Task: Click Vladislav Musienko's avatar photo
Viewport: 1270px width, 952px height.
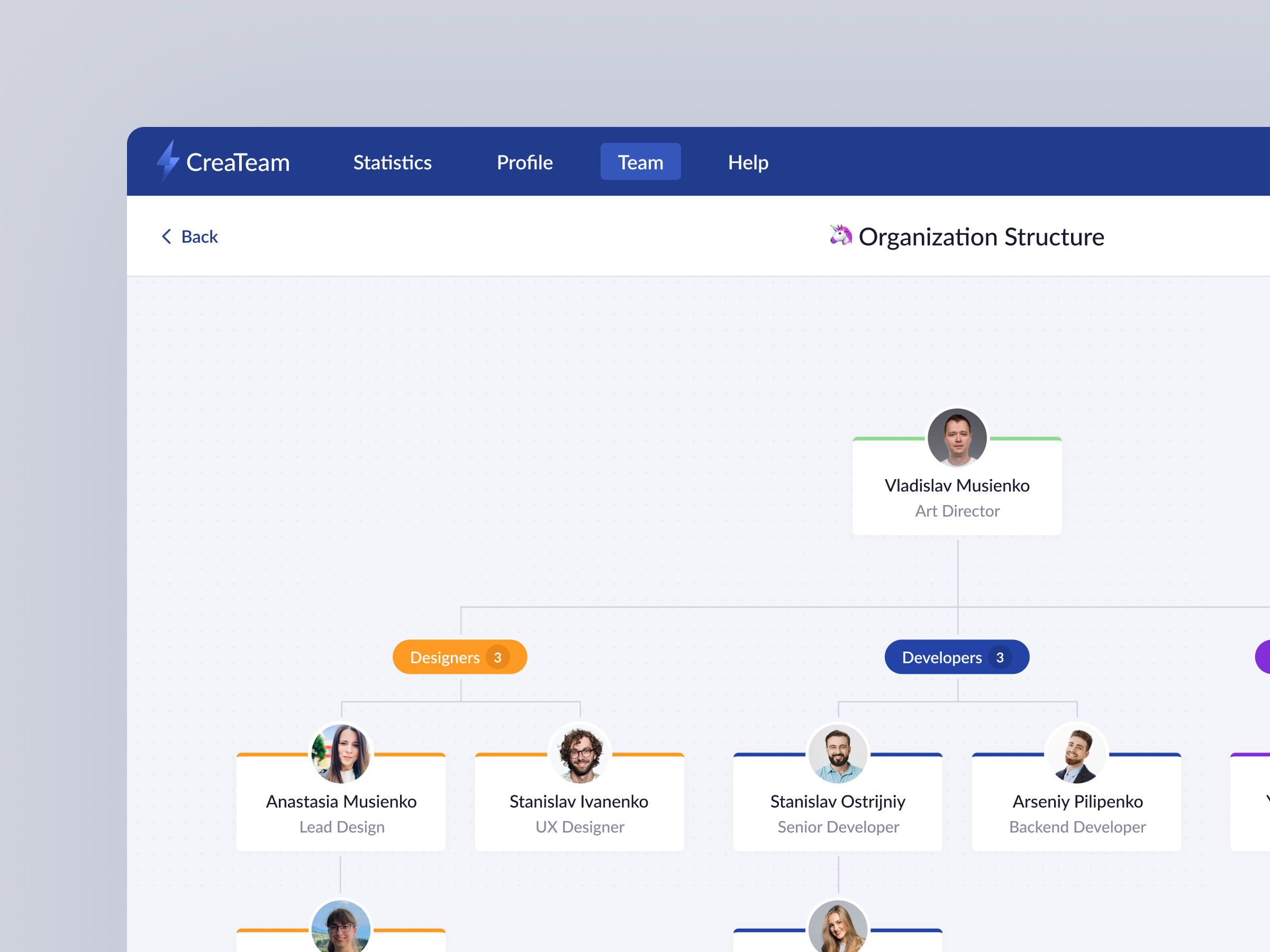Action: [956, 438]
